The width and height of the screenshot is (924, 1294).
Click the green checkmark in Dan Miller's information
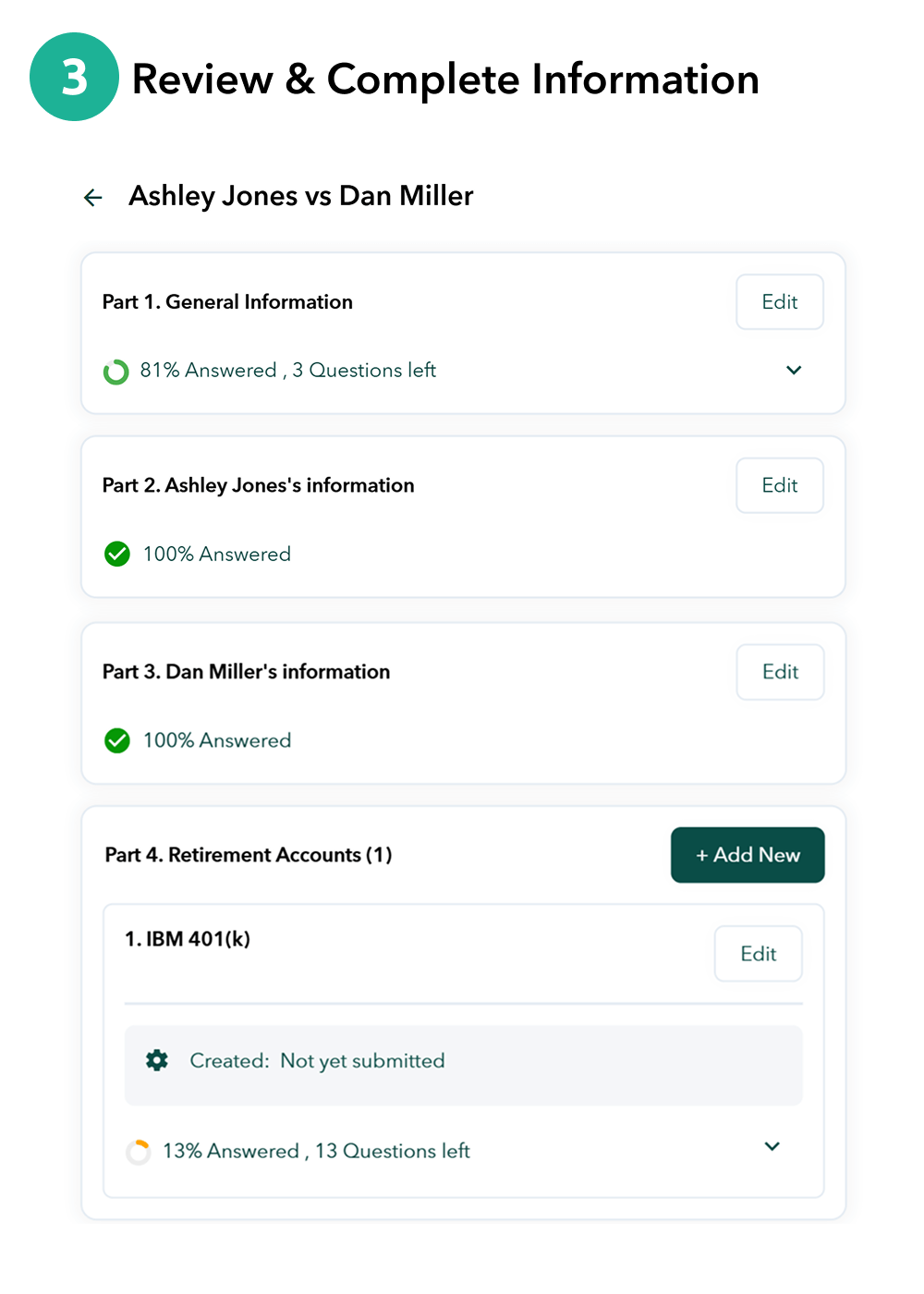click(117, 740)
